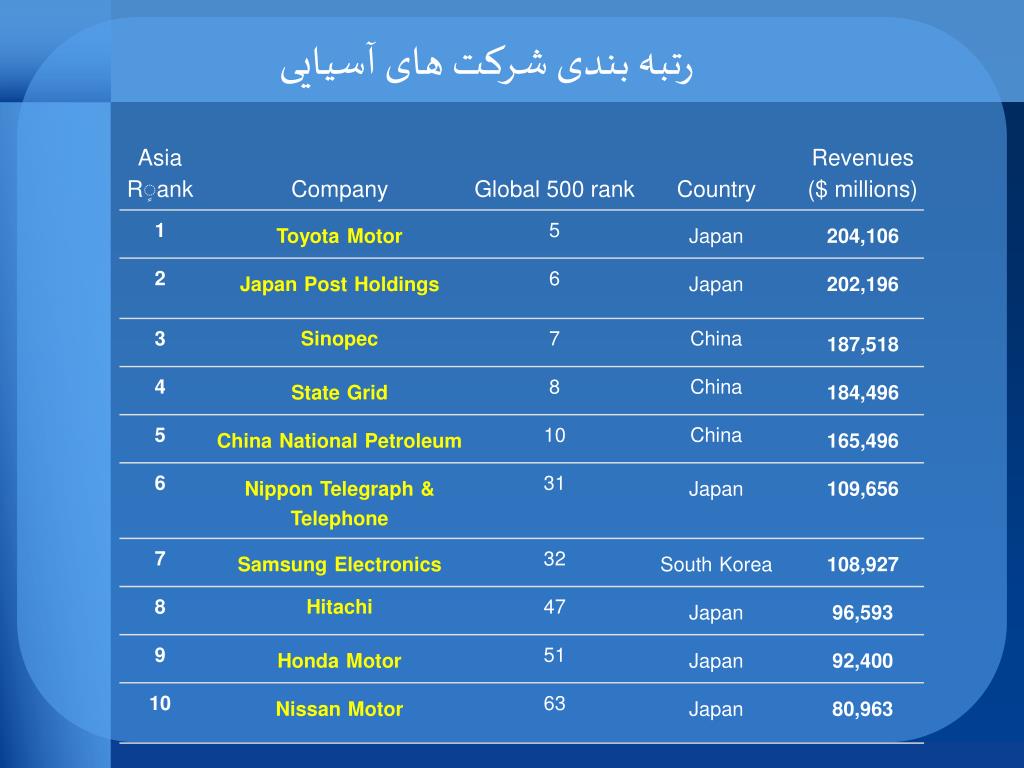This screenshot has width=1024, height=768.
Task: Click Global 500 rank 31 cell
Action: (554, 483)
